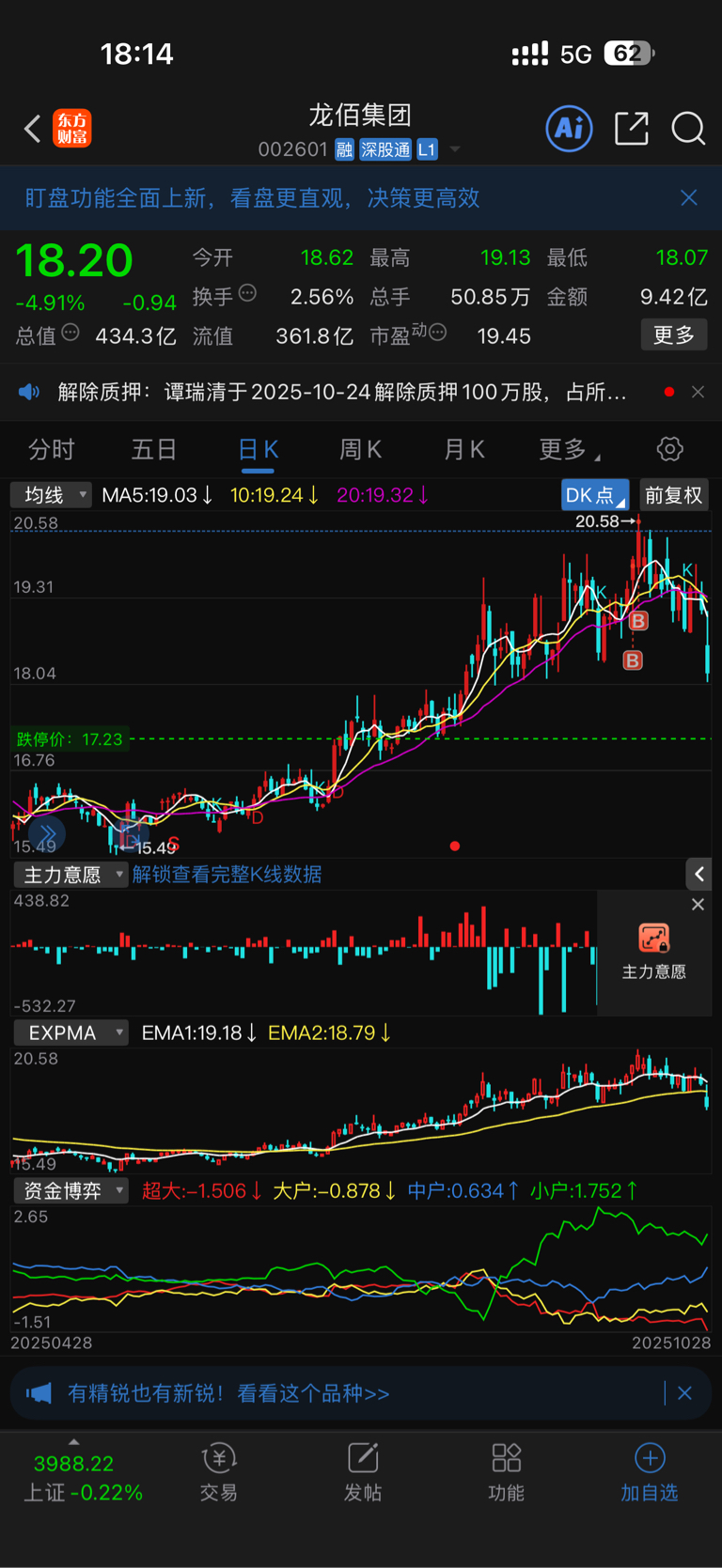722x1568 pixels.
Task: Tap the yellow MA10 19.24 label
Action: pyautogui.click(x=275, y=495)
